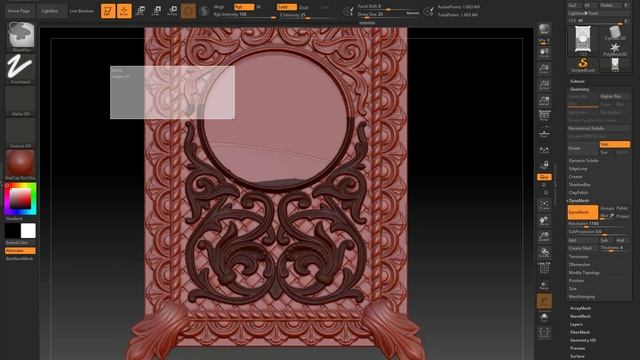Select the SimpleBrush tool
Image resolution: width=640 pixels, height=360 pixels.
[x=583, y=64]
